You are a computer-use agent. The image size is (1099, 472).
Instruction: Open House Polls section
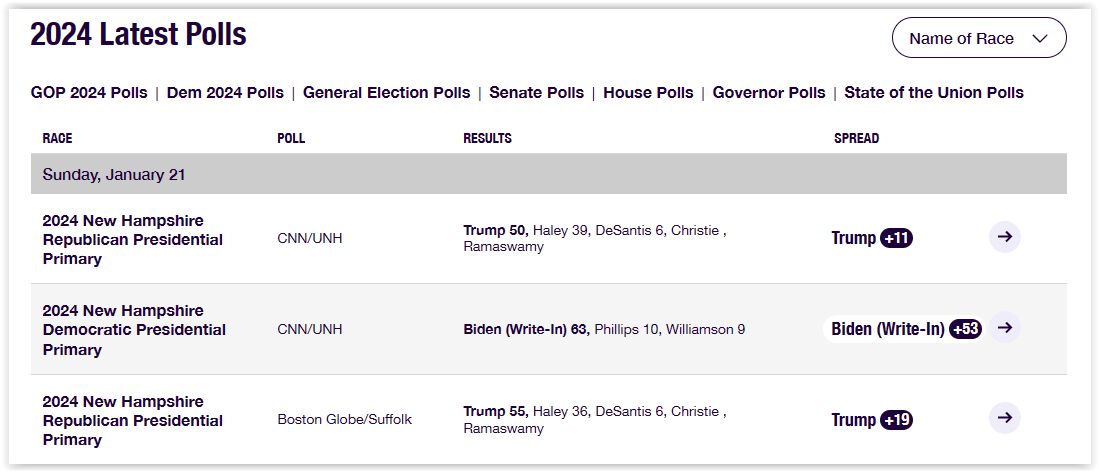tap(648, 93)
